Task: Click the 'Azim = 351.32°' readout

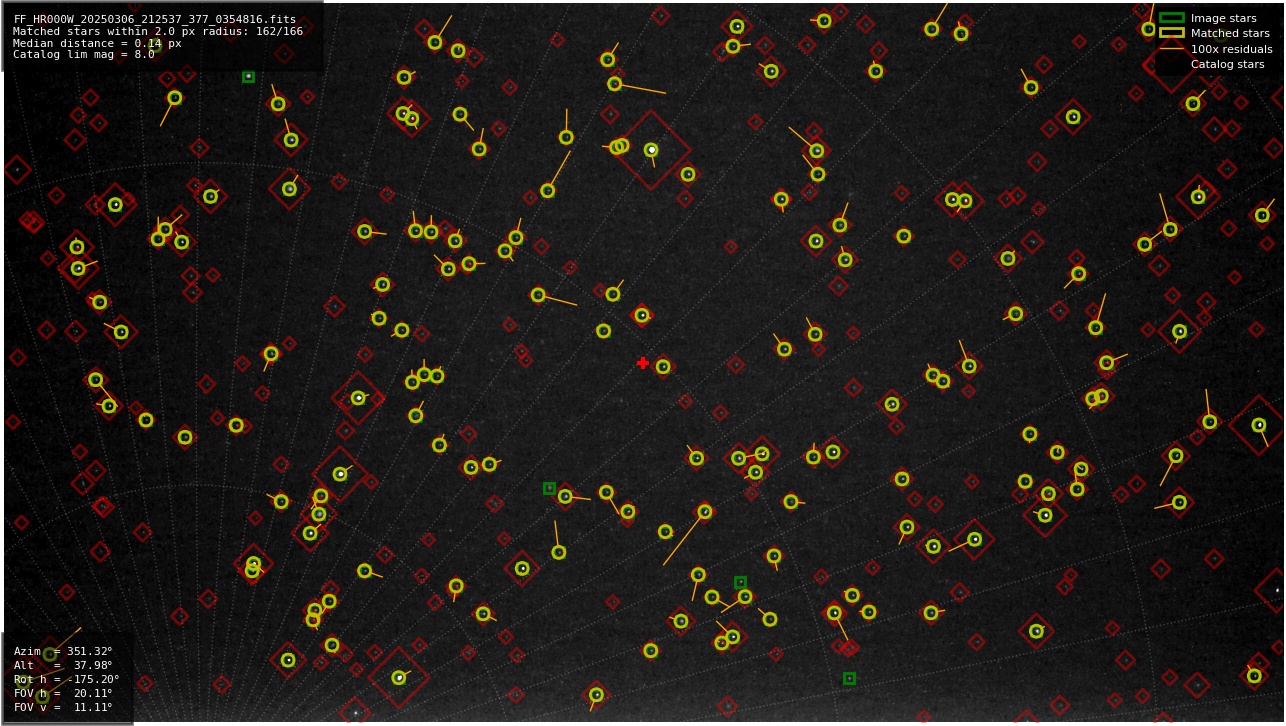Action: click(x=63, y=651)
